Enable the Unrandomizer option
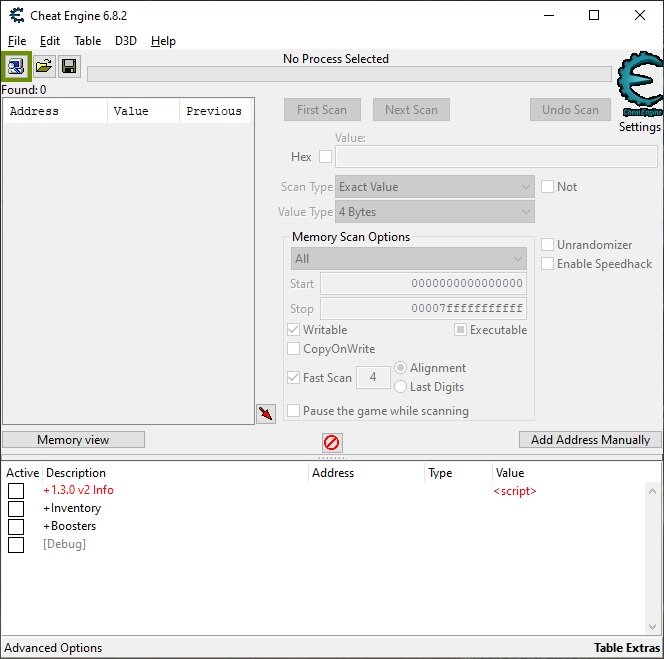Viewport: 664px width, 659px height. tap(547, 245)
